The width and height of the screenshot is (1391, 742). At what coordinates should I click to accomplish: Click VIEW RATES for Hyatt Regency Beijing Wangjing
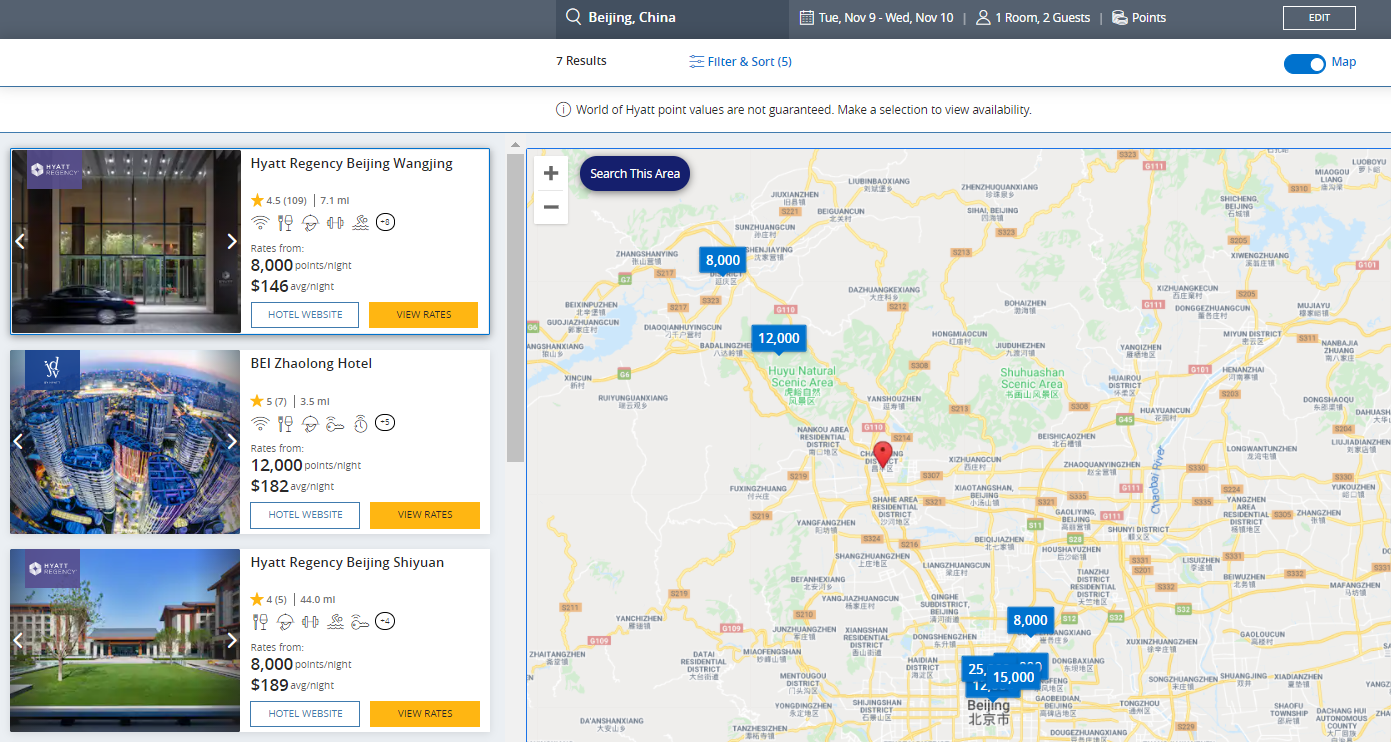(x=423, y=314)
